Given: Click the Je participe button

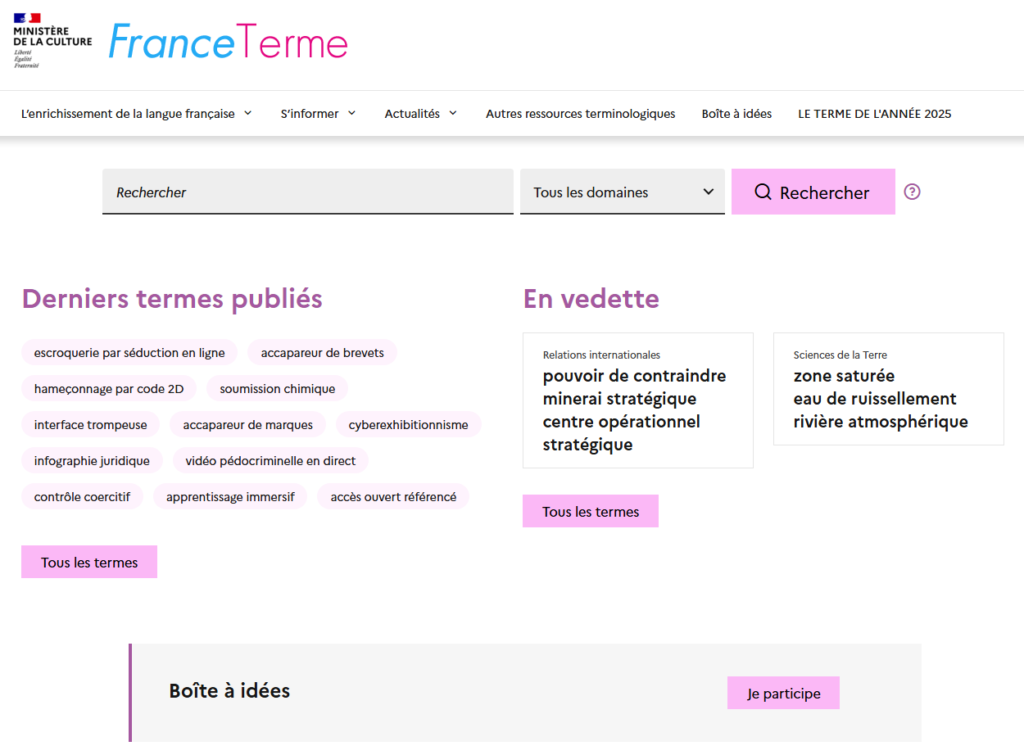Looking at the screenshot, I should pyautogui.click(x=783, y=692).
